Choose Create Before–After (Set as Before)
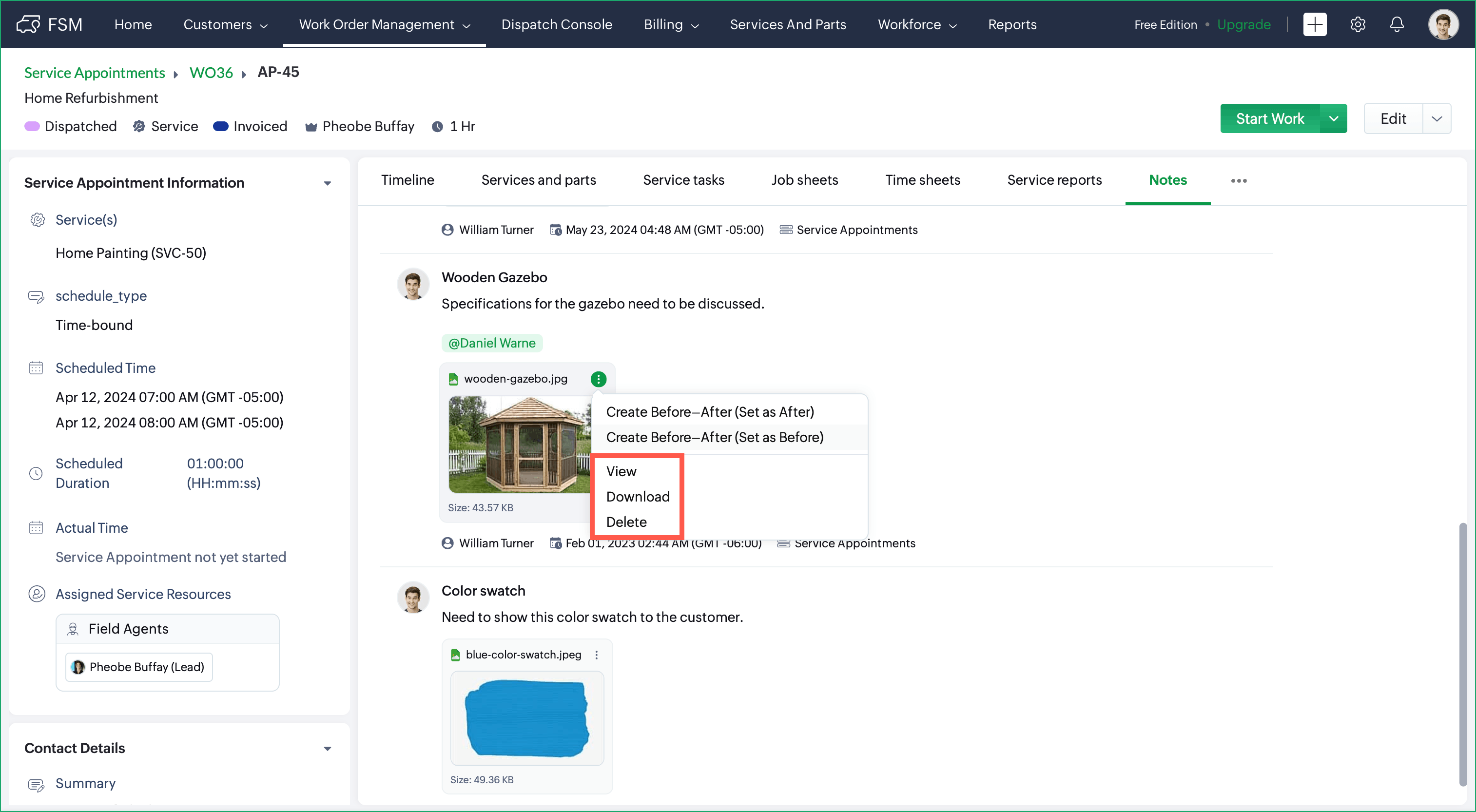 (x=714, y=437)
